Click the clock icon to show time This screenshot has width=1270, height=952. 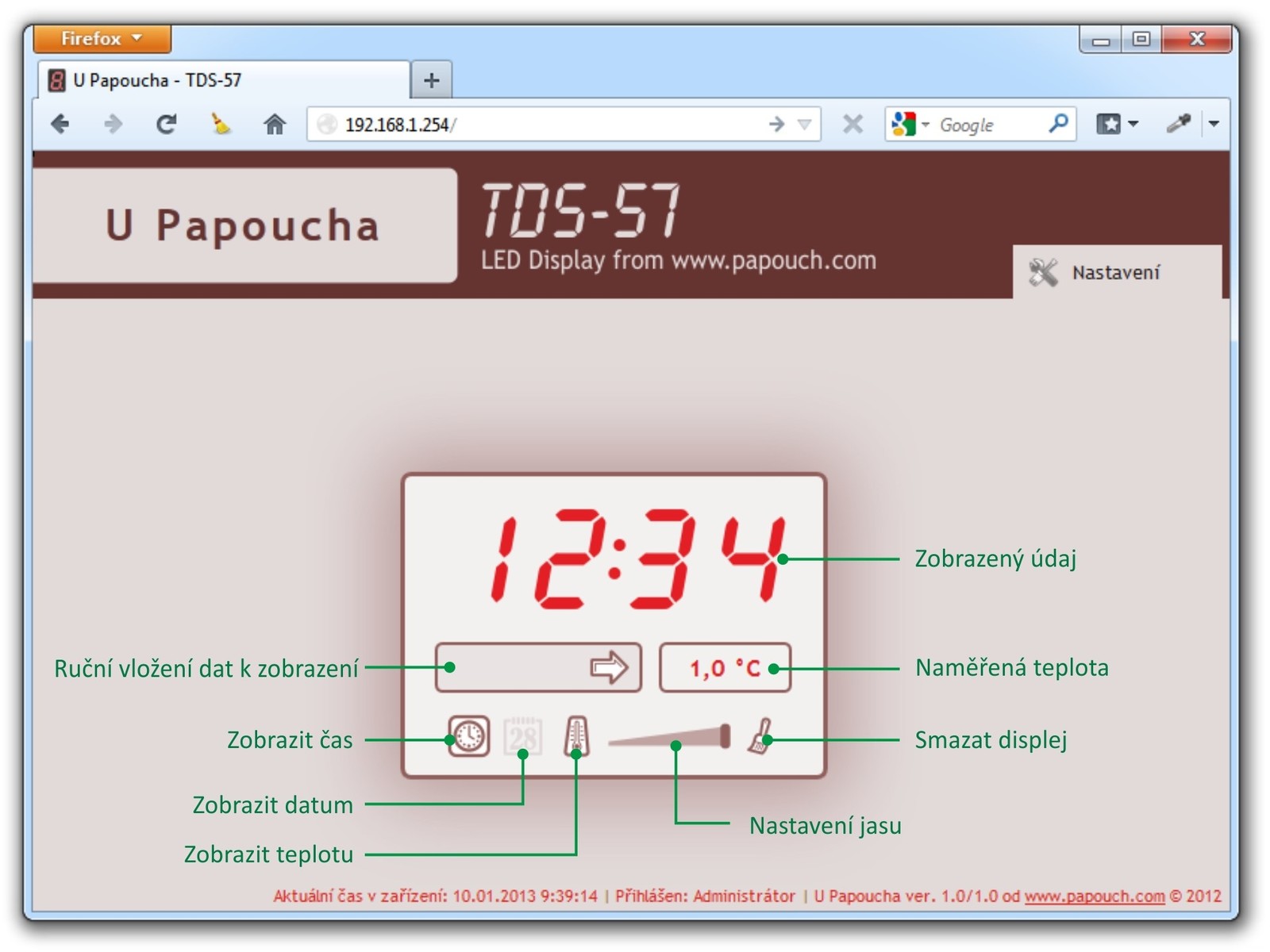pos(468,736)
